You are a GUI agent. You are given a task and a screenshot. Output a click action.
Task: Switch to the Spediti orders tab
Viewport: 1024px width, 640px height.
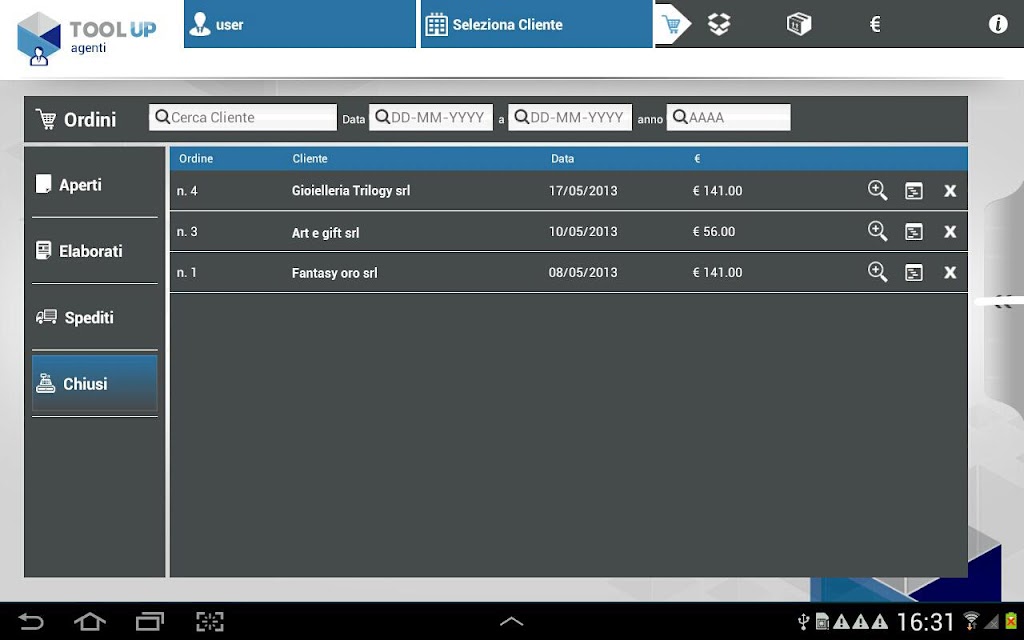coord(95,317)
